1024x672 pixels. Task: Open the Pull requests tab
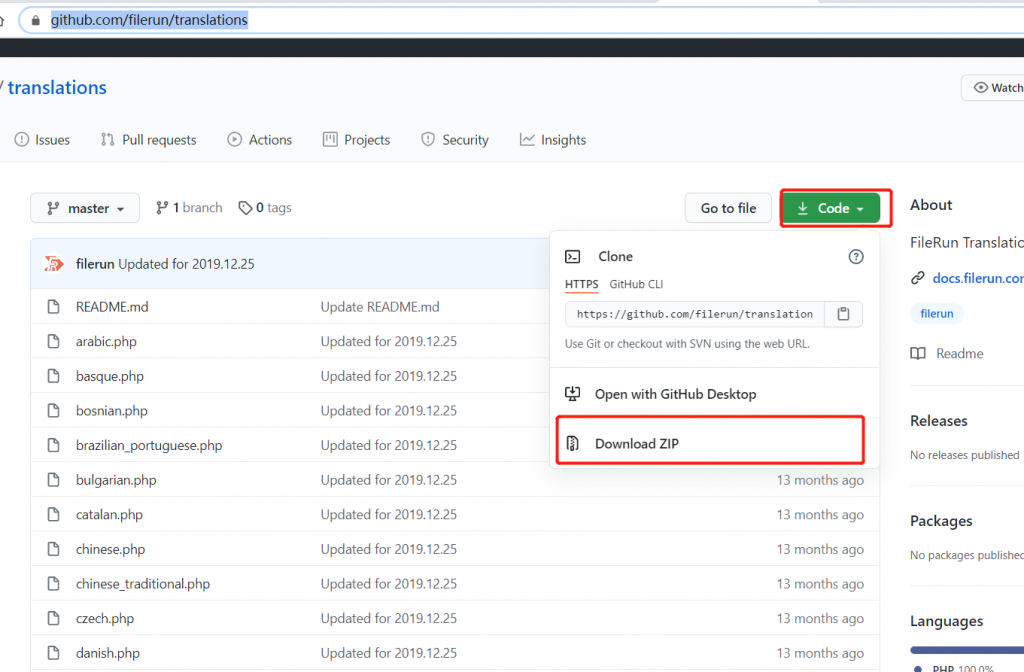148,140
